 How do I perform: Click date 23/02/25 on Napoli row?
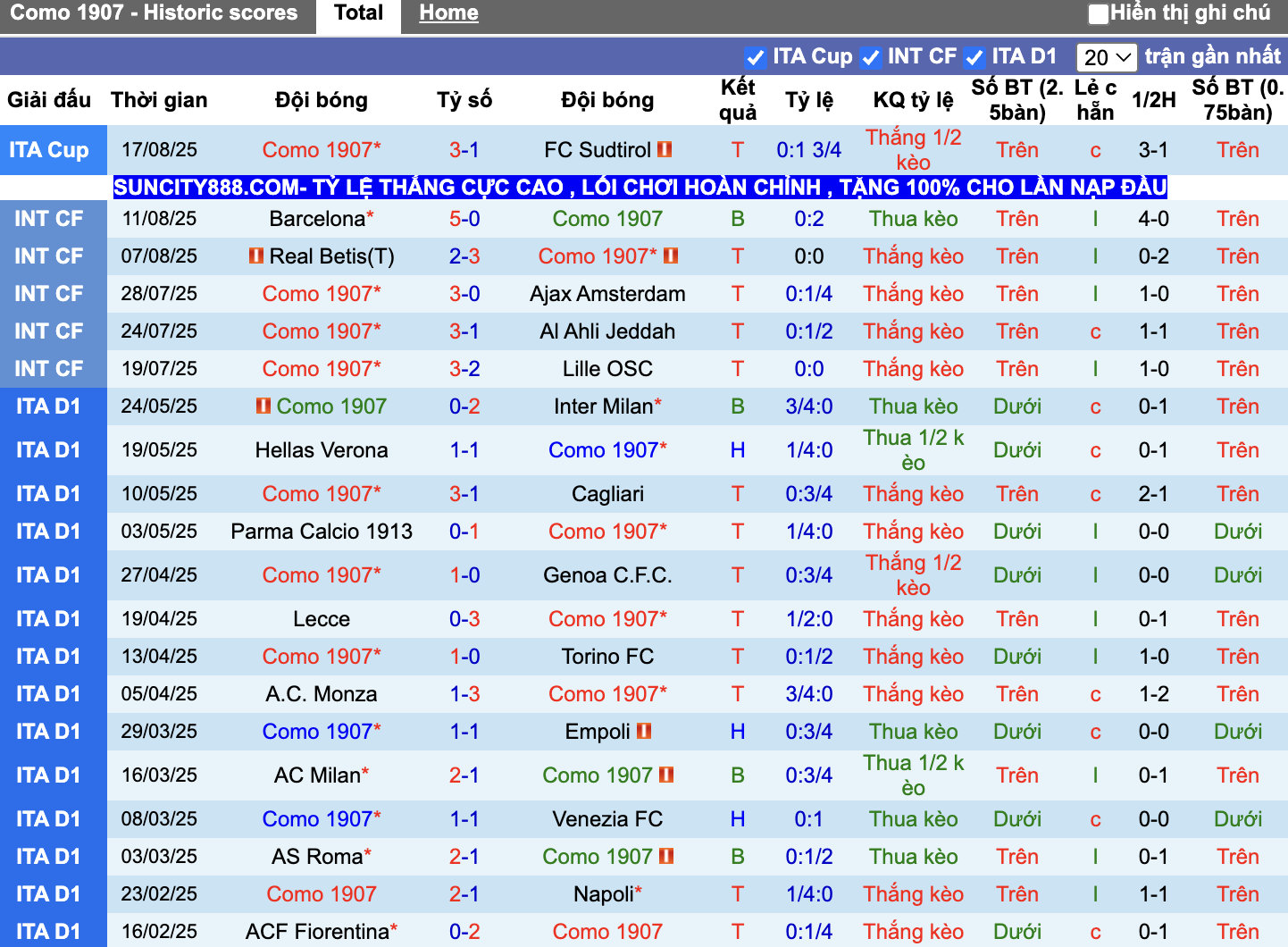[159, 894]
